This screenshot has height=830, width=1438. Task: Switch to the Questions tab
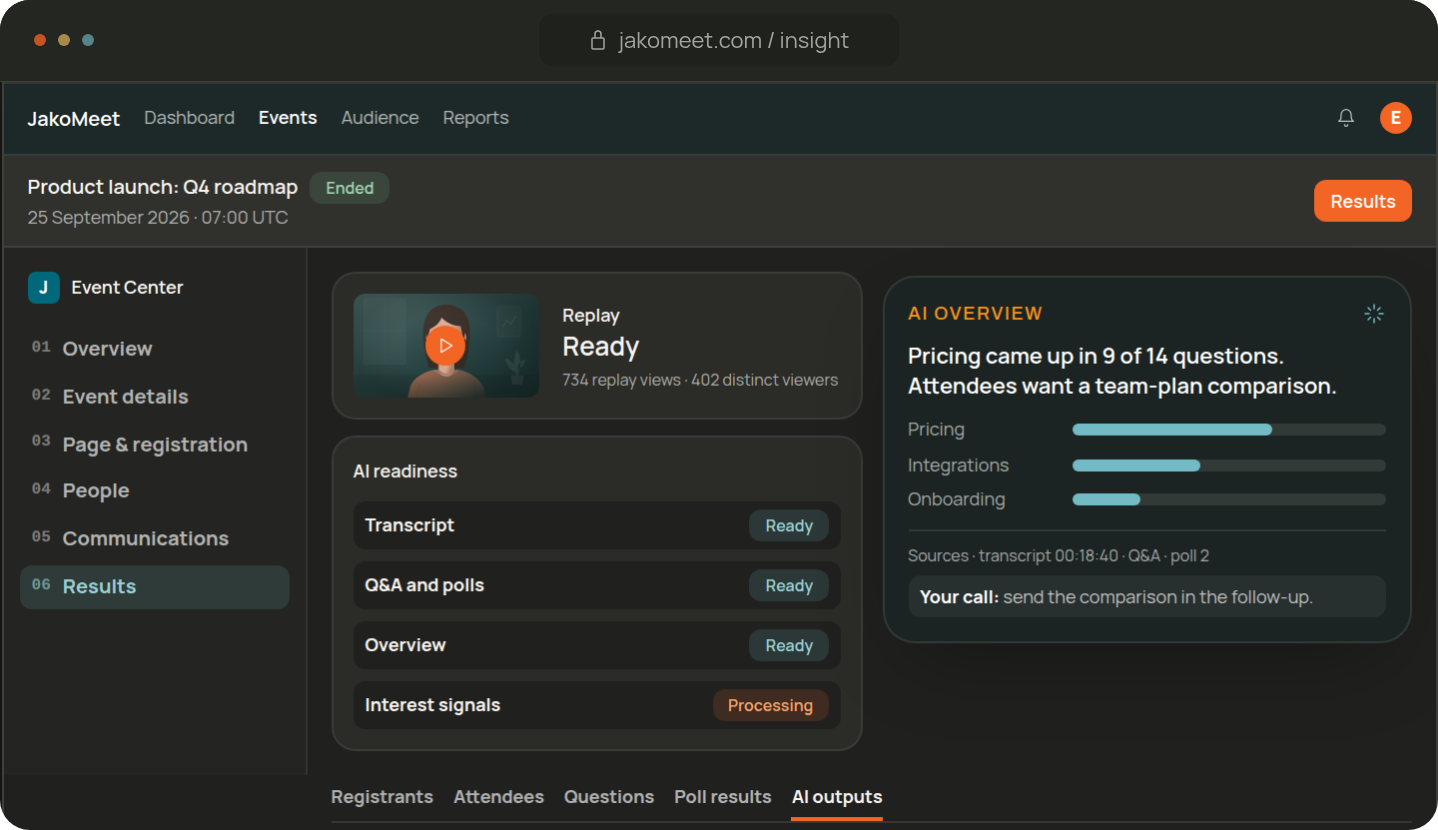[609, 797]
